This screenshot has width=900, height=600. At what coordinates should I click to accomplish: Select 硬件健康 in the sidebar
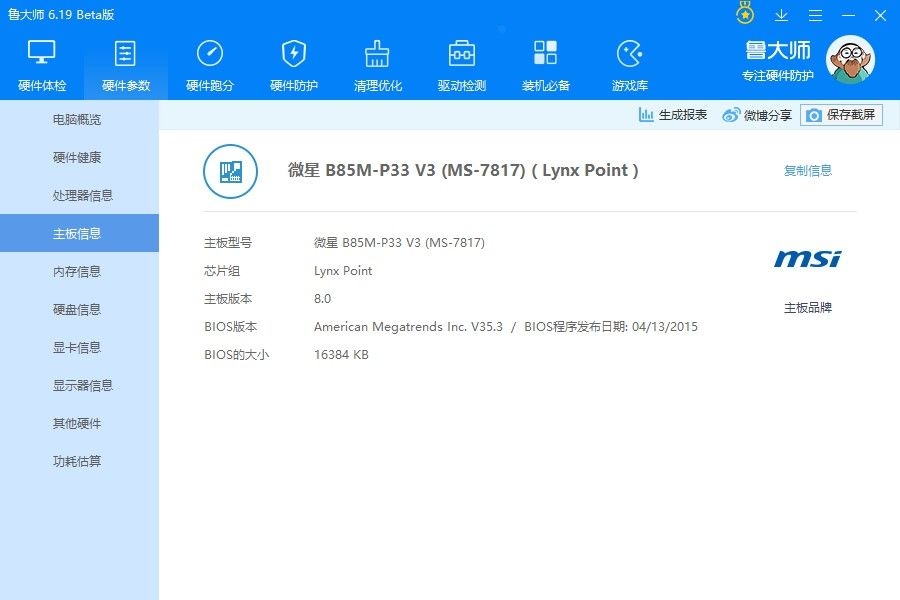[79, 157]
